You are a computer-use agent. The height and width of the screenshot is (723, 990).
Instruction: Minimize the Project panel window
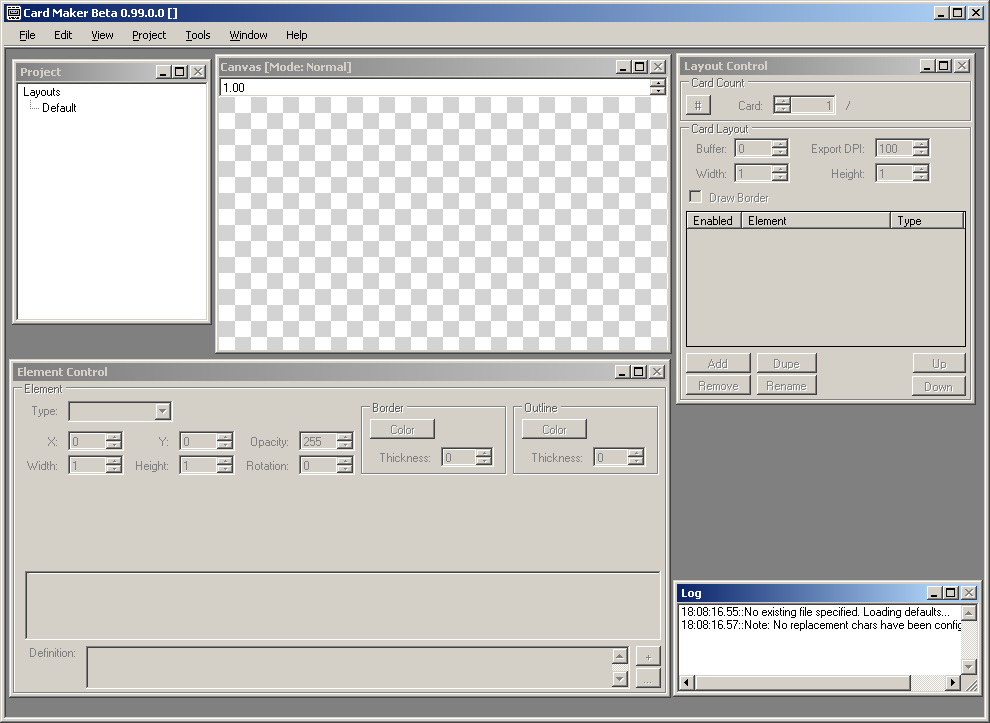coord(164,72)
